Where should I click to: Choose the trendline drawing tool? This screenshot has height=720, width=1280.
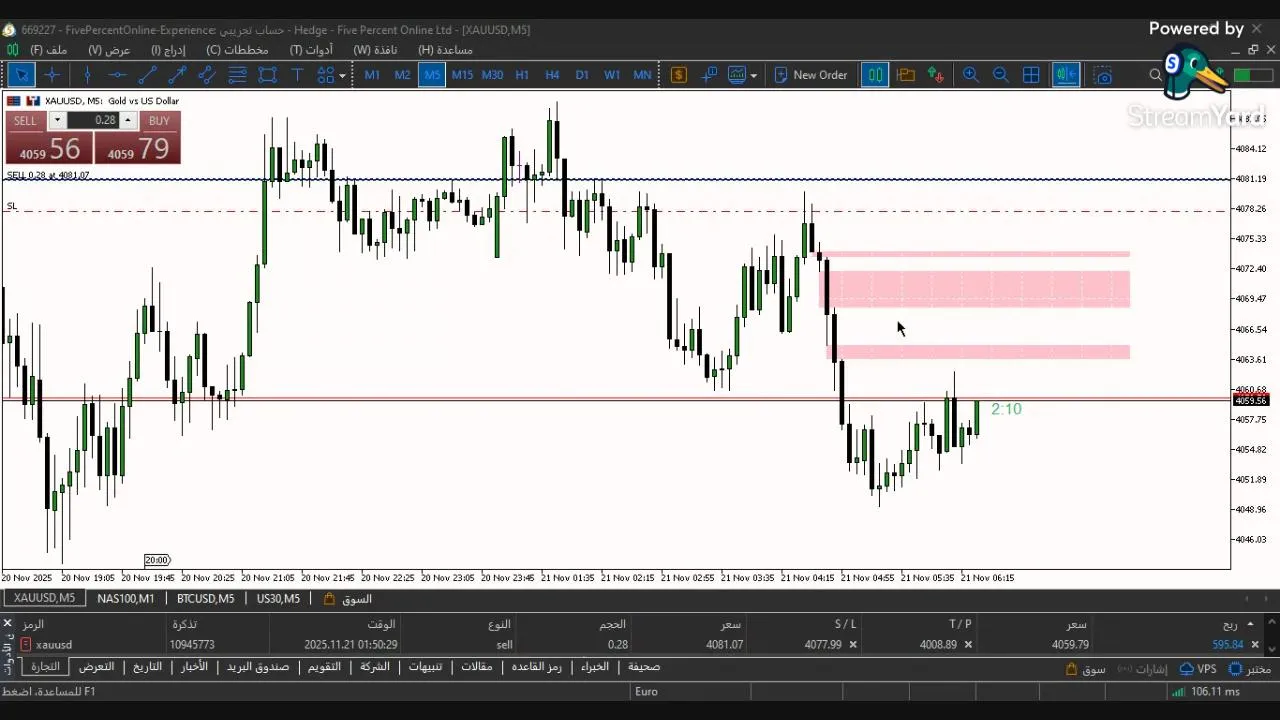tap(148, 75)
